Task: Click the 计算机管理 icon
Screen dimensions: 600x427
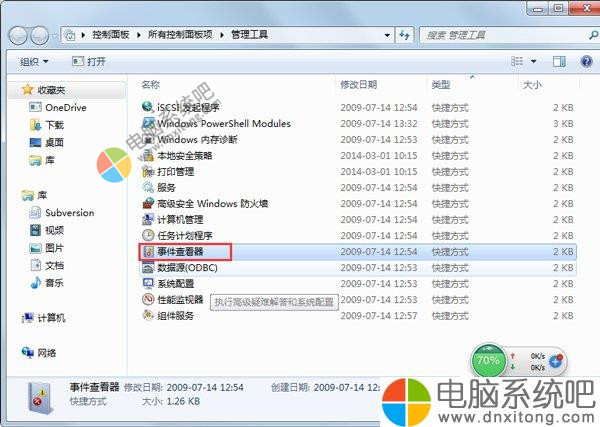Action: click(x=148, y=219)
